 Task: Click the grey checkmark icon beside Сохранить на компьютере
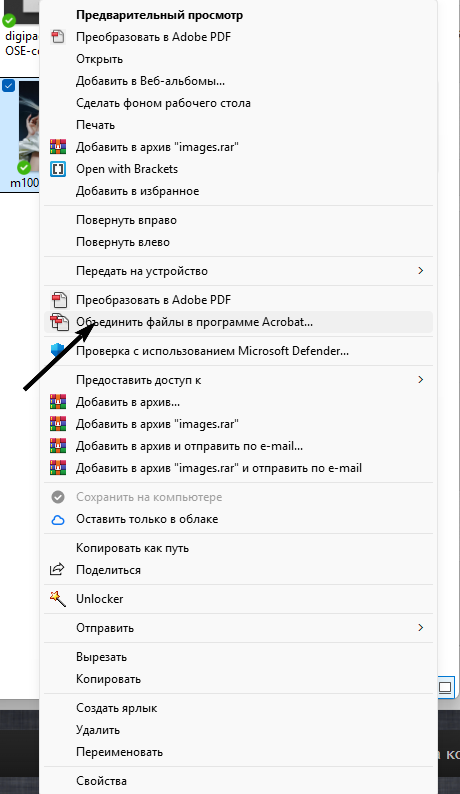pyautogui.click(x=58, y=497)
